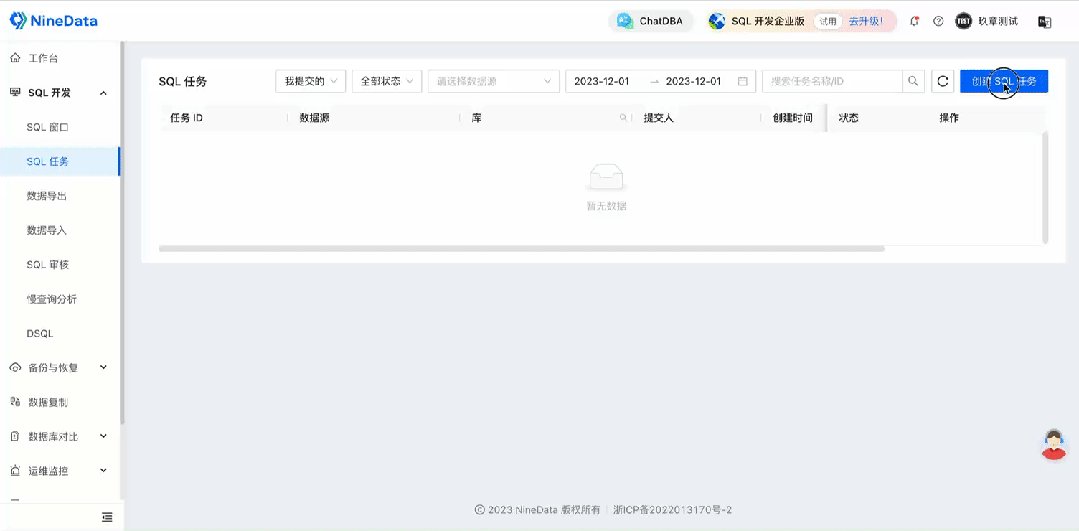Screen dimensions: 1079x531
Task: Open 我提交的 filter dropdown
Action: pyautogui.click(x=310, y=81)
